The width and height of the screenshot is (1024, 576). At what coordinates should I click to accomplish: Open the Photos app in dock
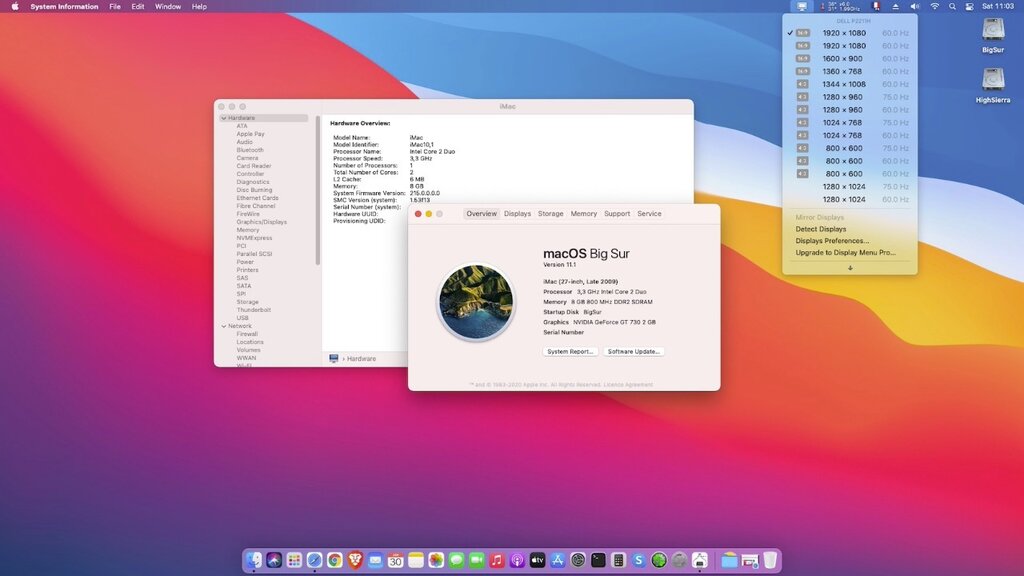click(x=436, y=560)
